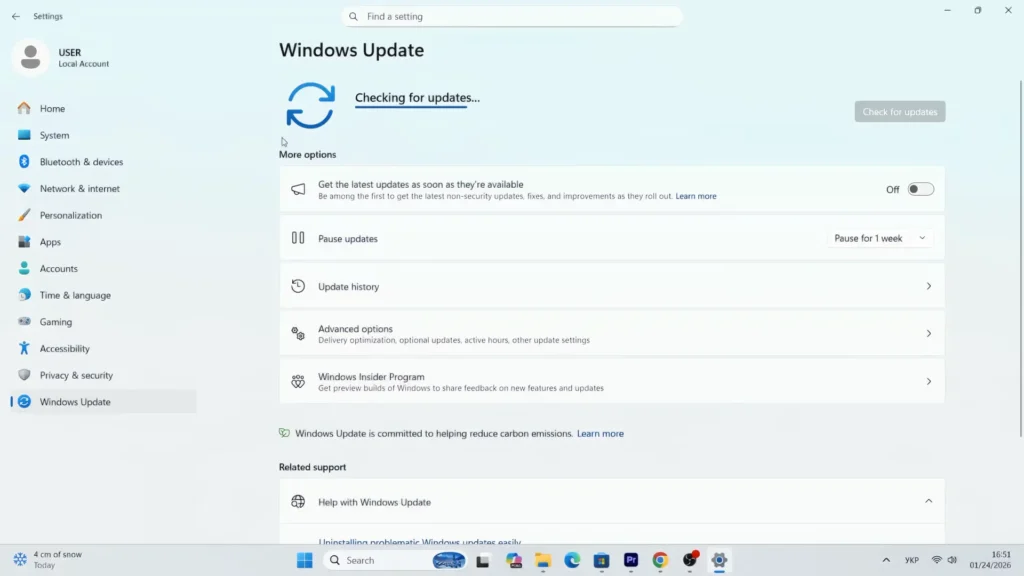Click the megaphone icon for latest updates
1024x576 pixels.
pos(298,189)
